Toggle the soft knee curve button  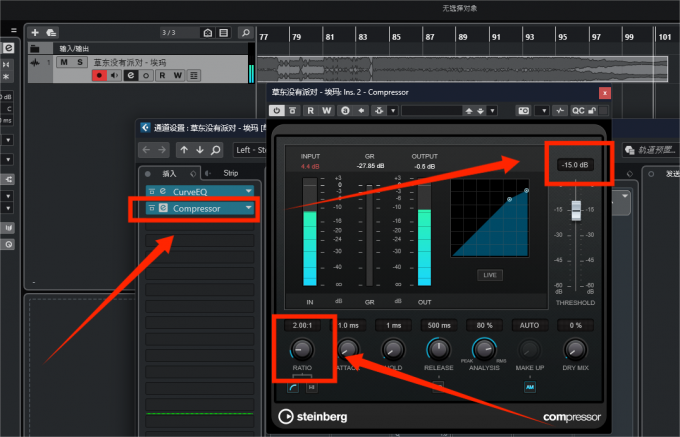tap(293, 388)
